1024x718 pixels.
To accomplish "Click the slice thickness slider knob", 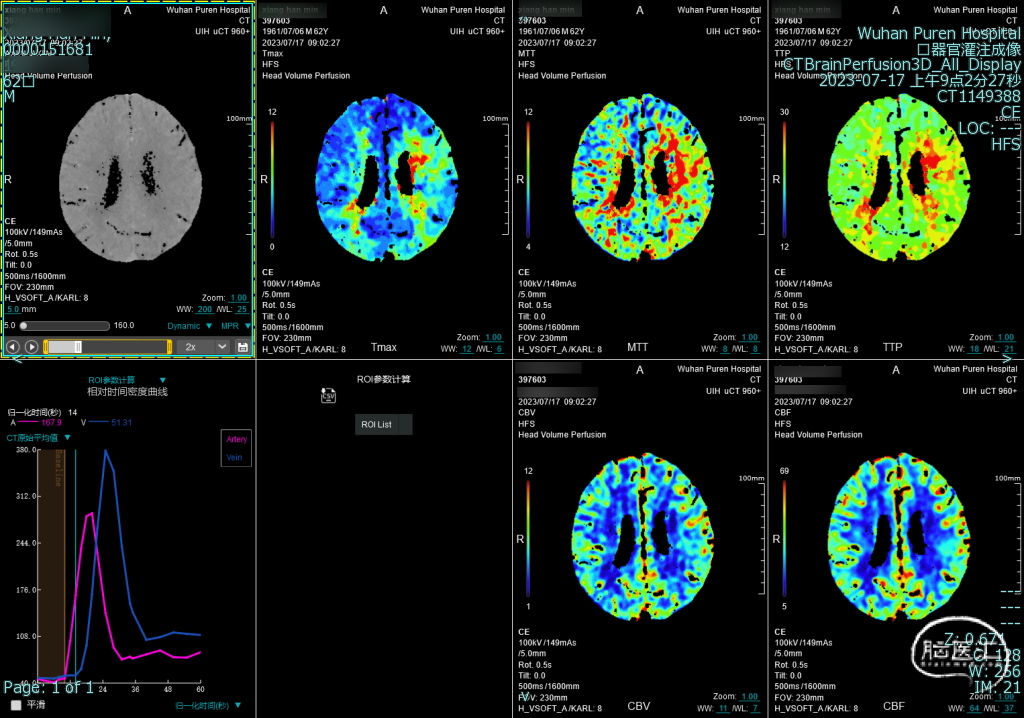I will pos(24,325).
